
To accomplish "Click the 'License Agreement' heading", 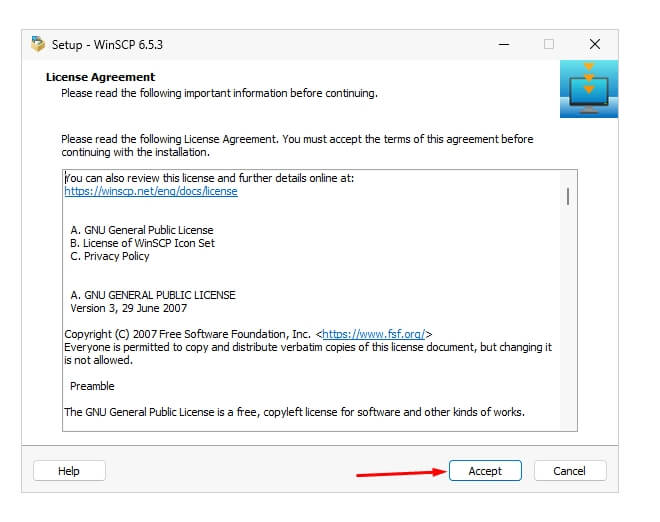I will pyautogui.click(x=100, y=77).
